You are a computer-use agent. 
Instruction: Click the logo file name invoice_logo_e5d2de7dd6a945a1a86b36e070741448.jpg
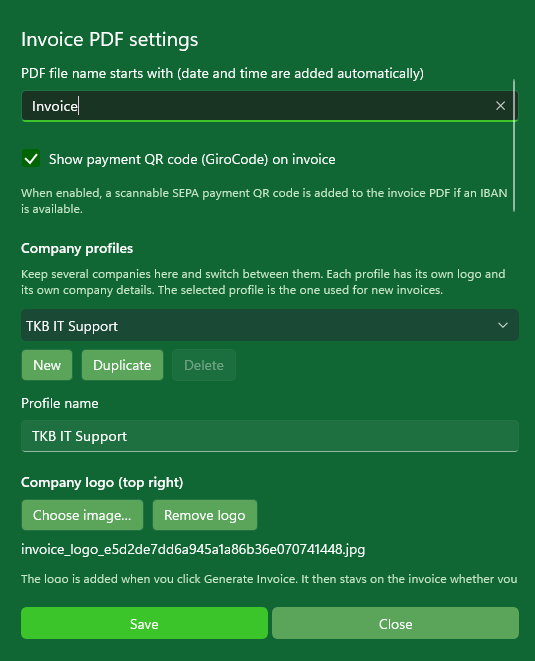point(193,549)
